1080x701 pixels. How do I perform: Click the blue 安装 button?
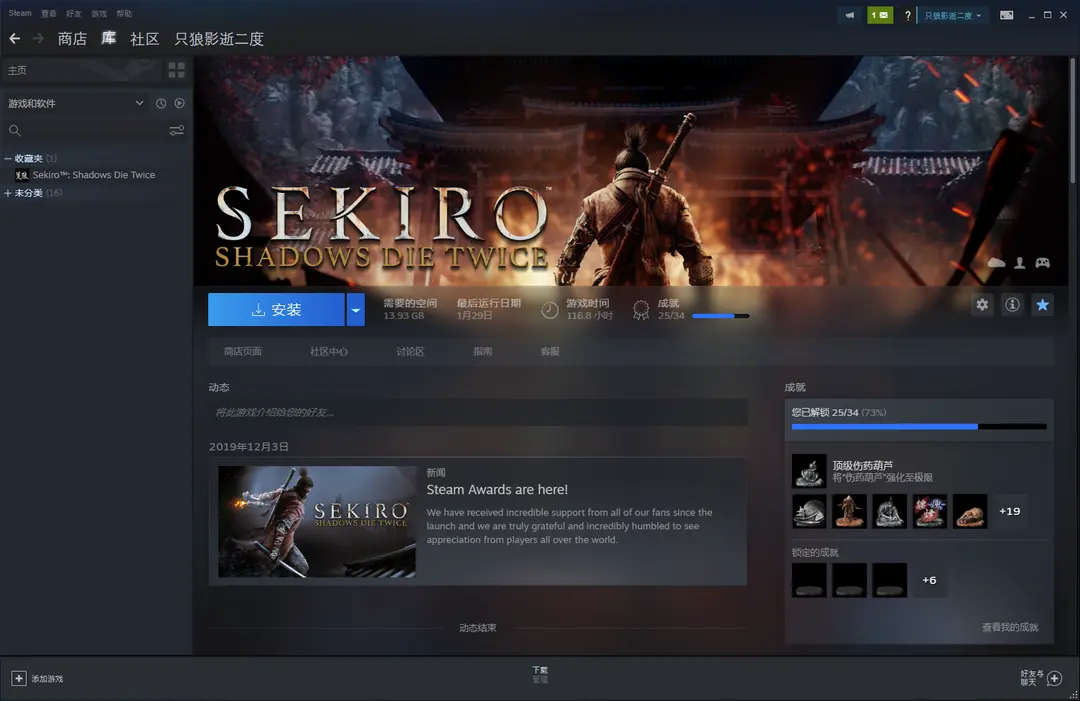point(276,310)
